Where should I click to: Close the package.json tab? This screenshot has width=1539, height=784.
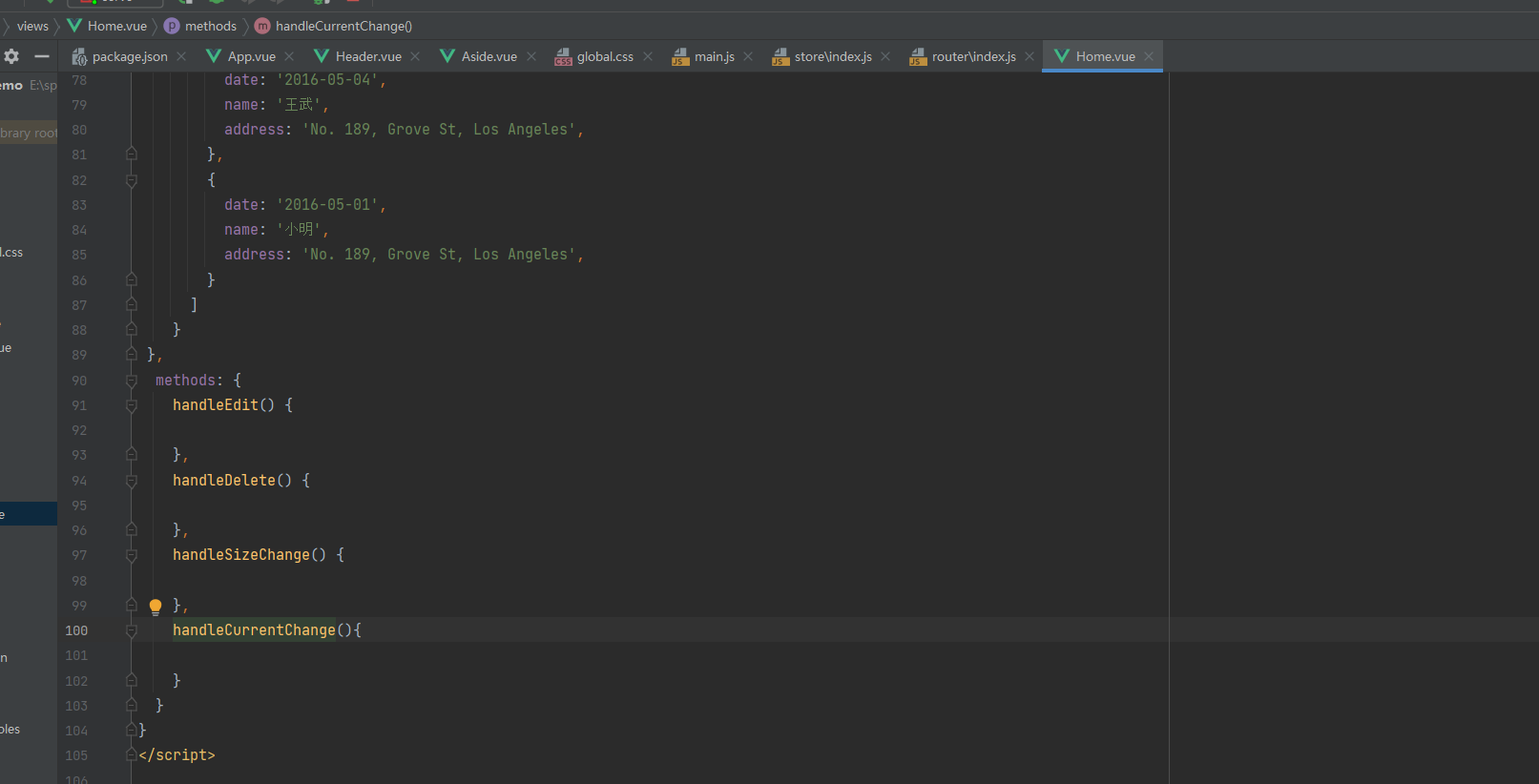tap(181, 56)
